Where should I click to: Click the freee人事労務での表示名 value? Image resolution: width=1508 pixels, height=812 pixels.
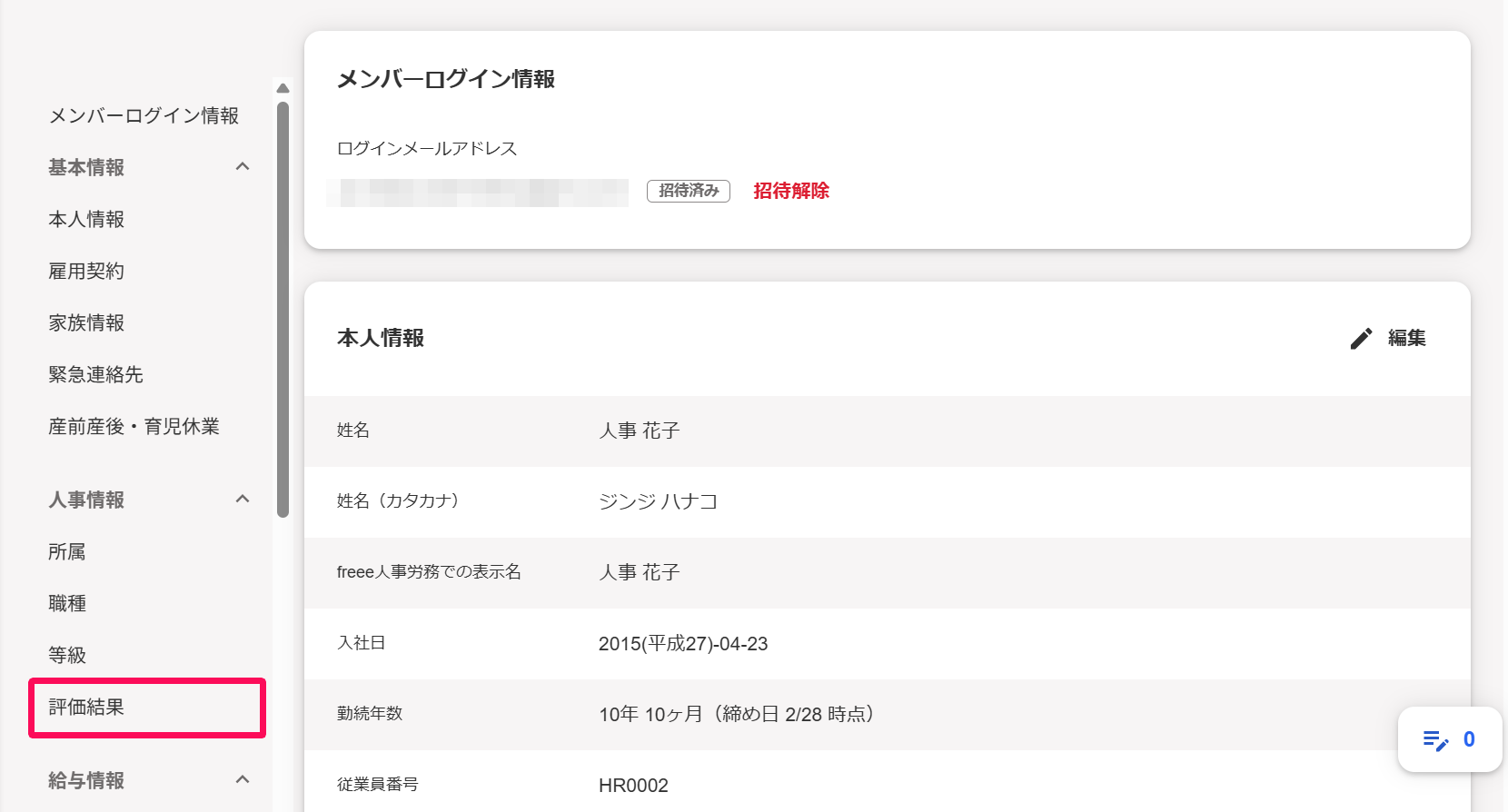(x=640, y=572)
